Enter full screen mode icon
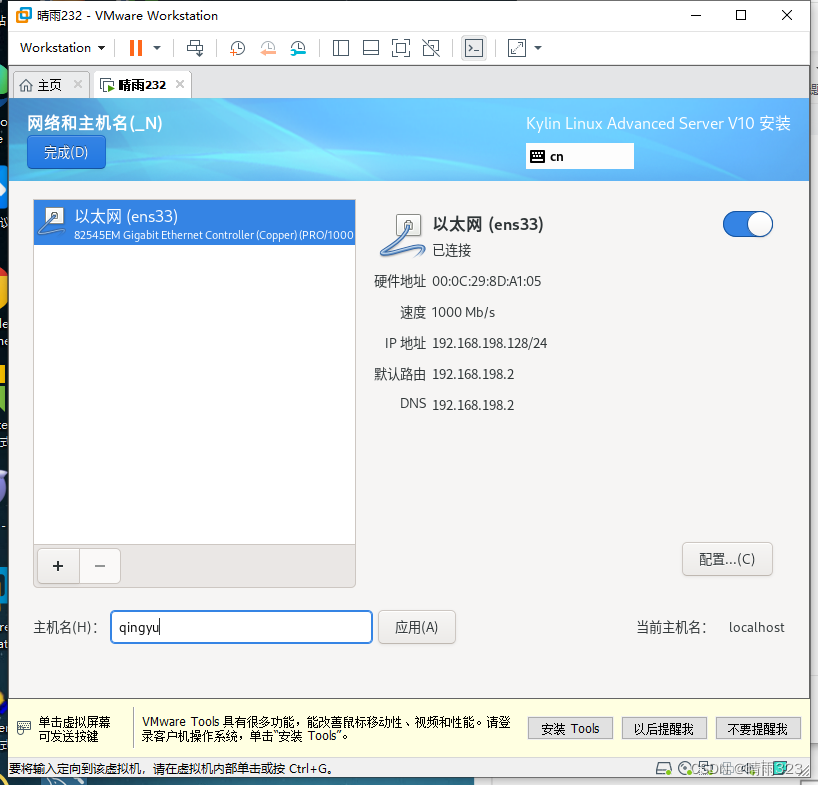818x785 pixels. [x=401, y=48]
